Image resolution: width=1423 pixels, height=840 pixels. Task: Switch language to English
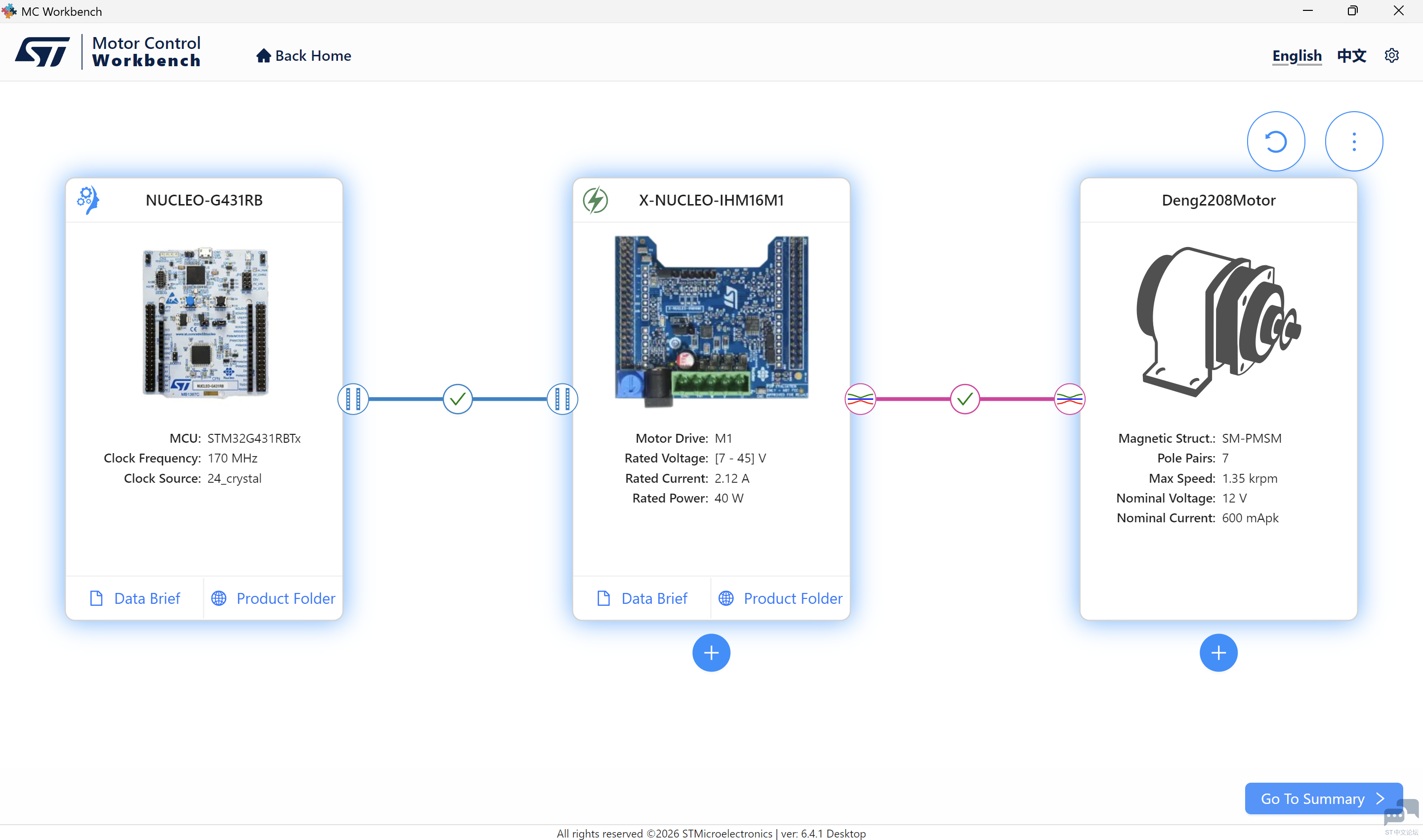point(1297,55)
